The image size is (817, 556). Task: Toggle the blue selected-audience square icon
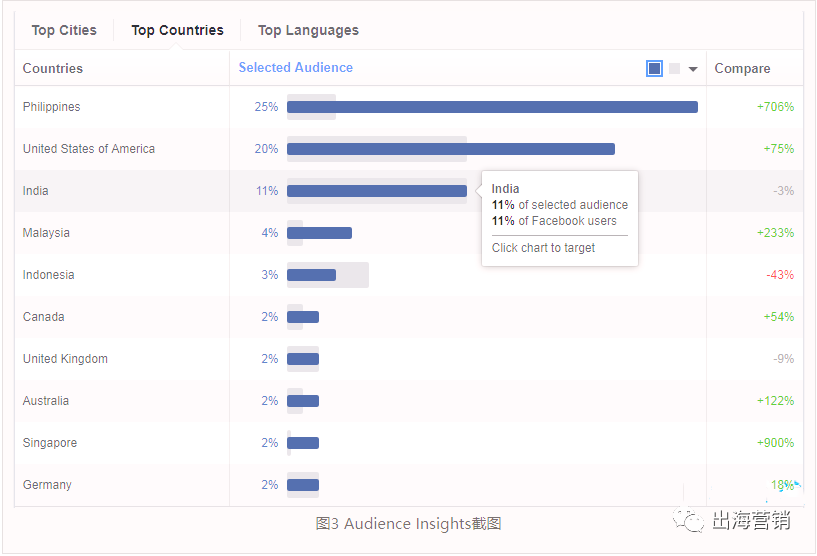(654, 68)
